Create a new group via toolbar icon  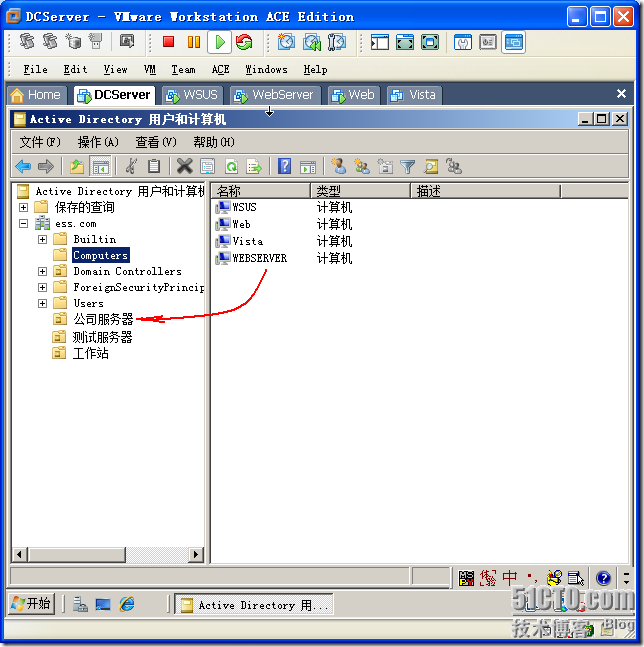(x=362, y=167)
